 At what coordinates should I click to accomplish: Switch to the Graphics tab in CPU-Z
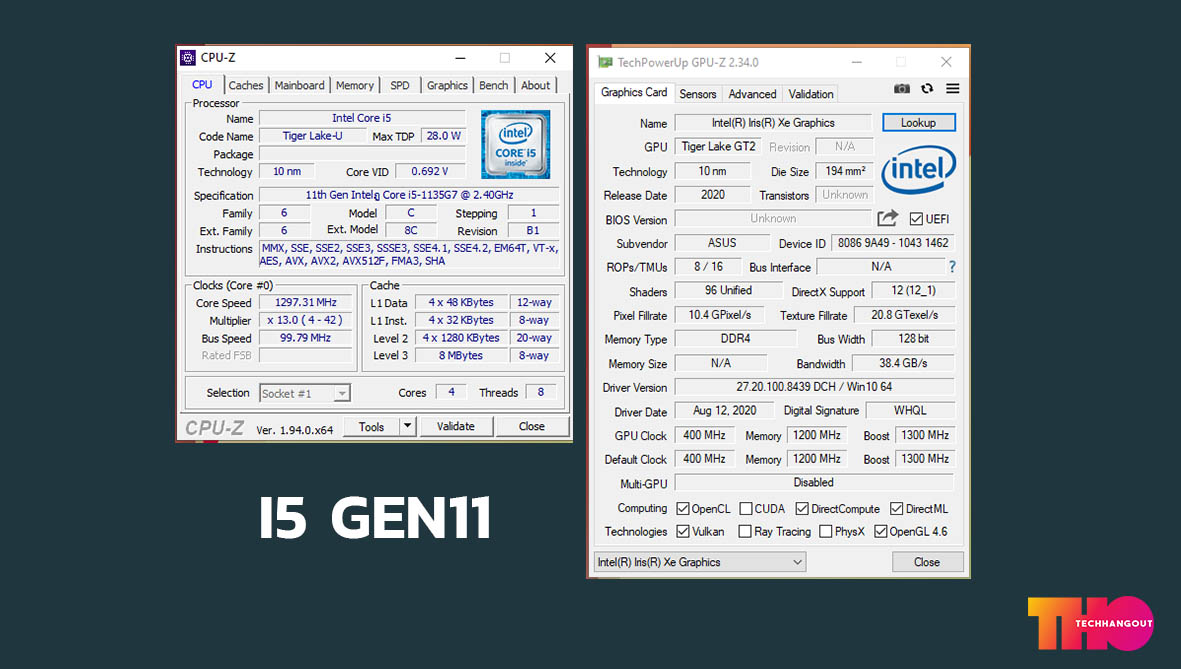point(447,85)
